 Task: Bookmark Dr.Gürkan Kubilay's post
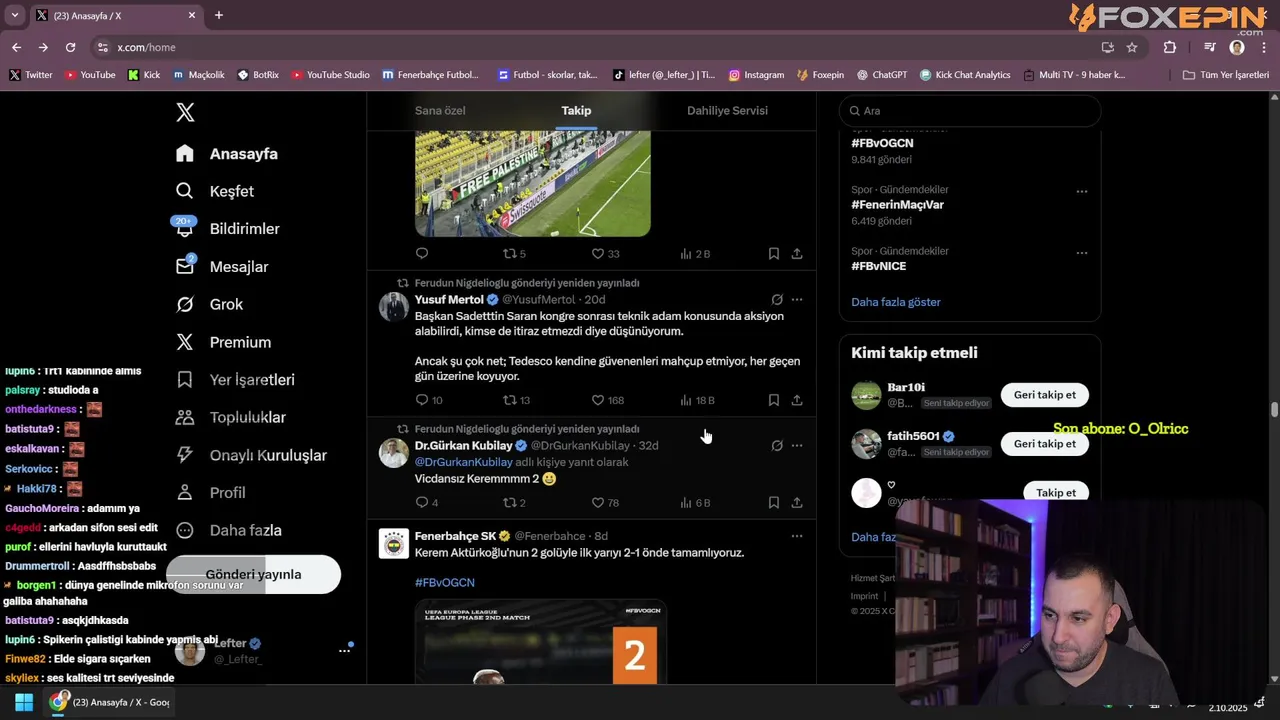tap(774, 503)
